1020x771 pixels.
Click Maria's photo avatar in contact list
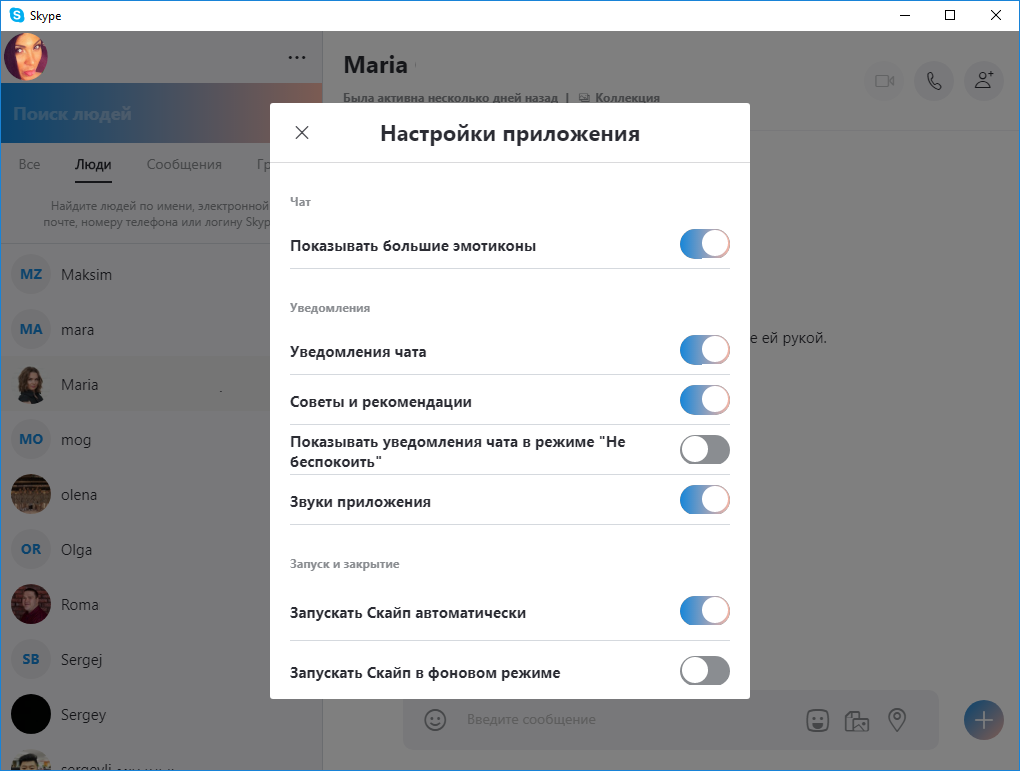point(31,385)
